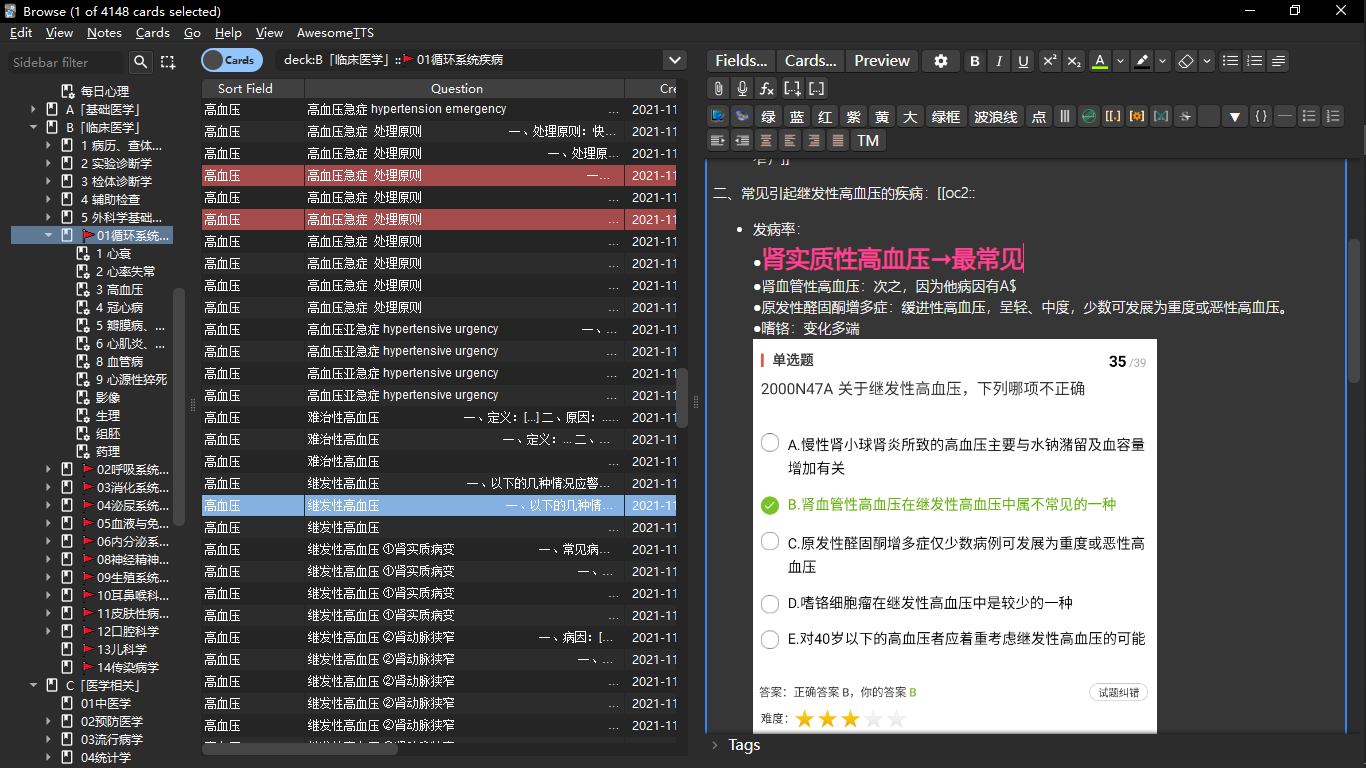The image size is (1366, 768).
Task: Click the outdent icon in bottom toolbar row
Action: click(742, 140)
